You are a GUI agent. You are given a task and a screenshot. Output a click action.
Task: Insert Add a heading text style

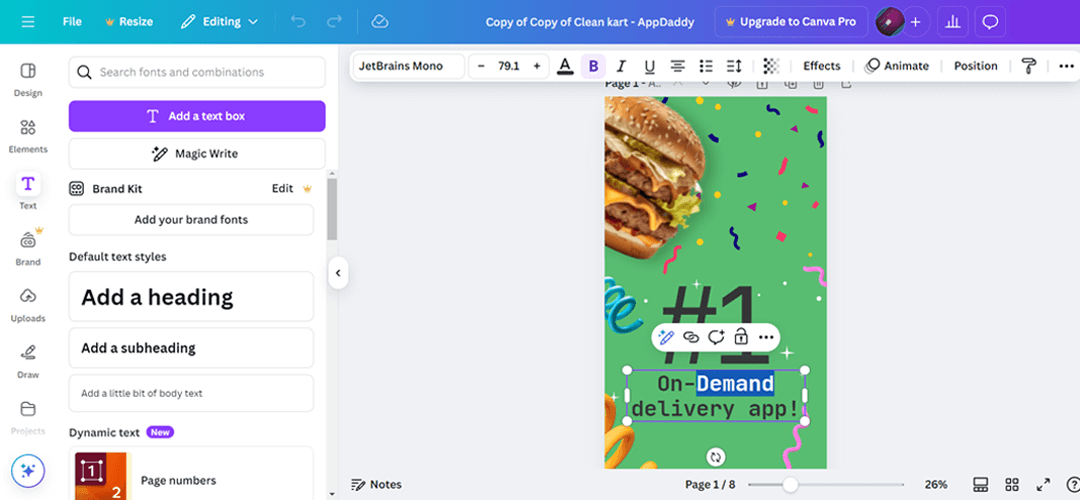191,296
